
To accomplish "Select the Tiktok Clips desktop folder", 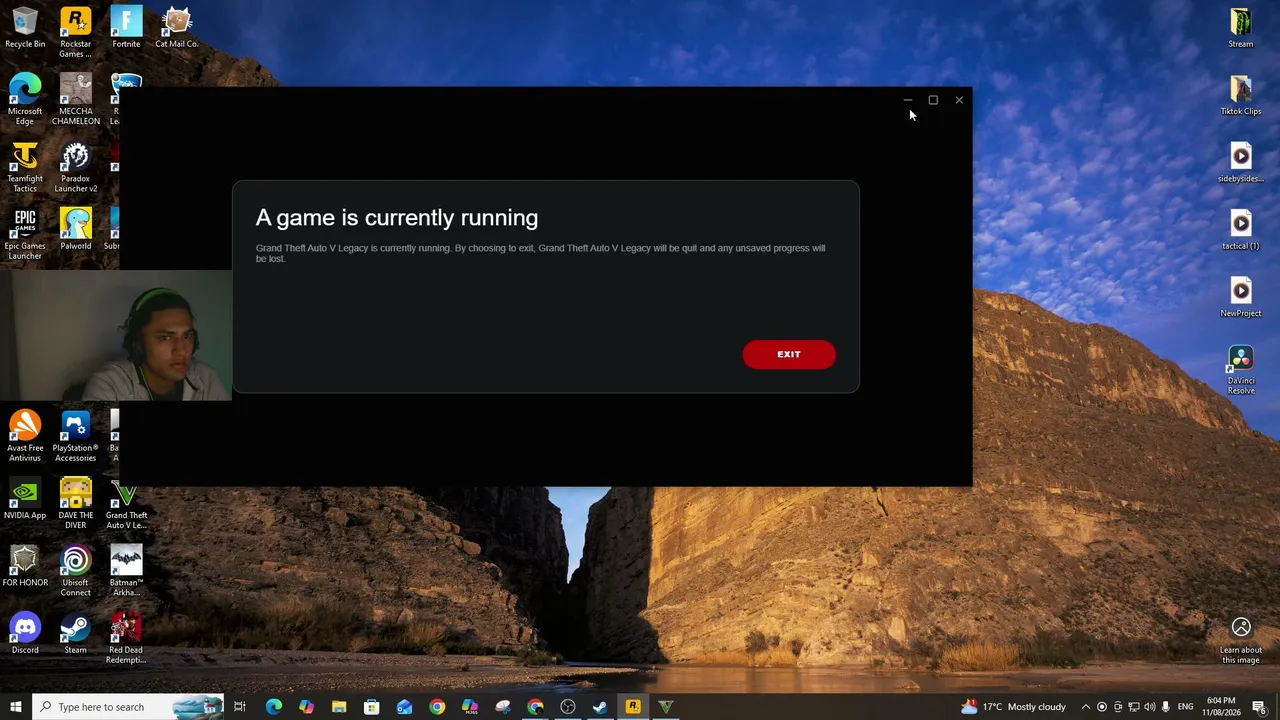I will click(x=1241, y=96).
